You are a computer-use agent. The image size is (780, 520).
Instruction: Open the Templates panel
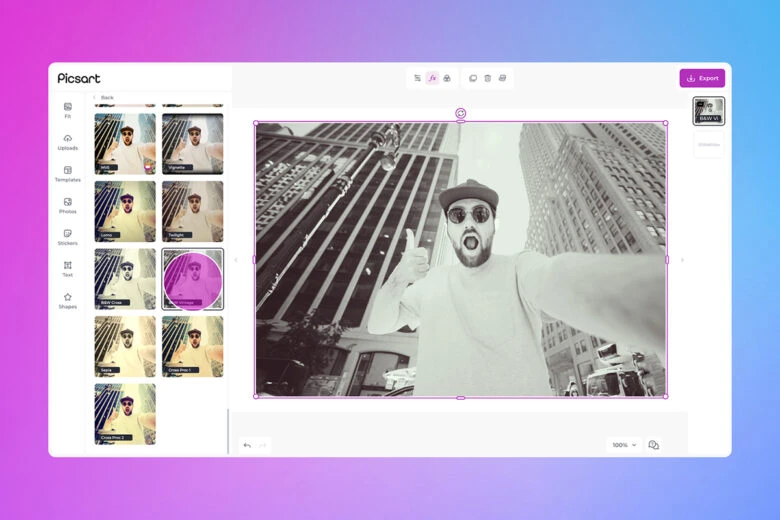coord(68,173)
